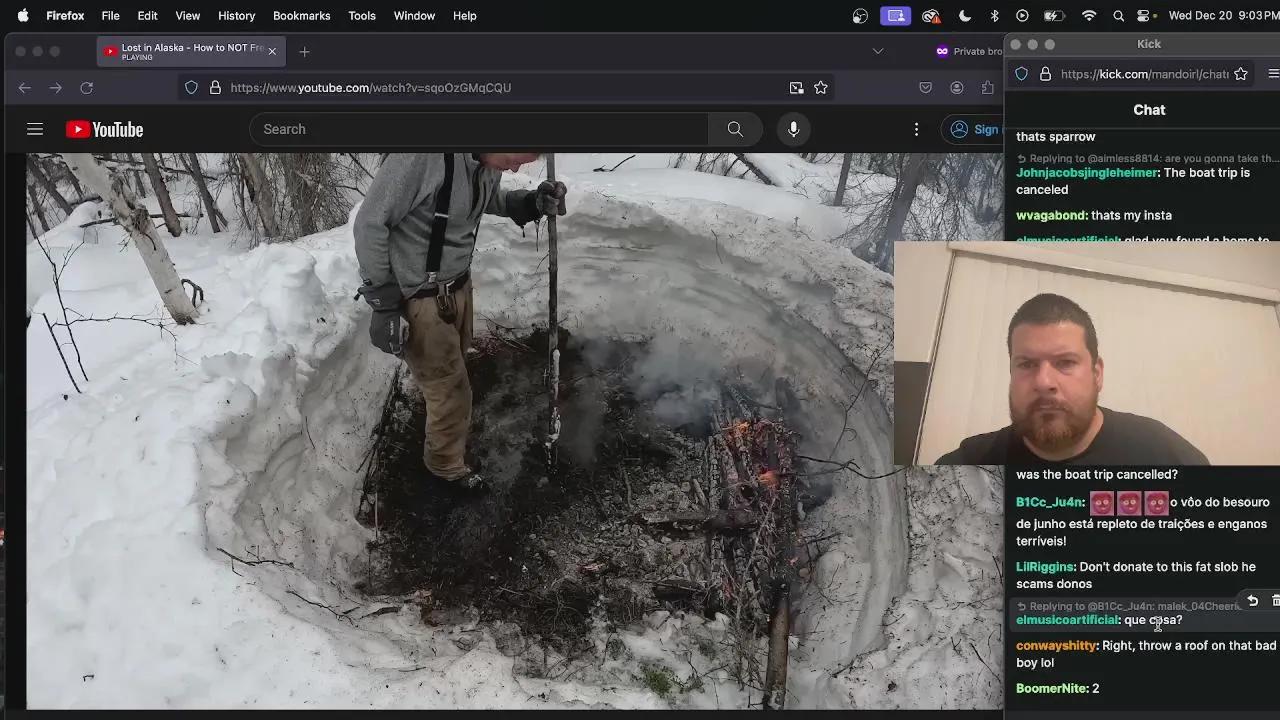Take a screenshot using the Firefox screenshot icon
Screen dimensions: 1280x720
click(796, 88)
